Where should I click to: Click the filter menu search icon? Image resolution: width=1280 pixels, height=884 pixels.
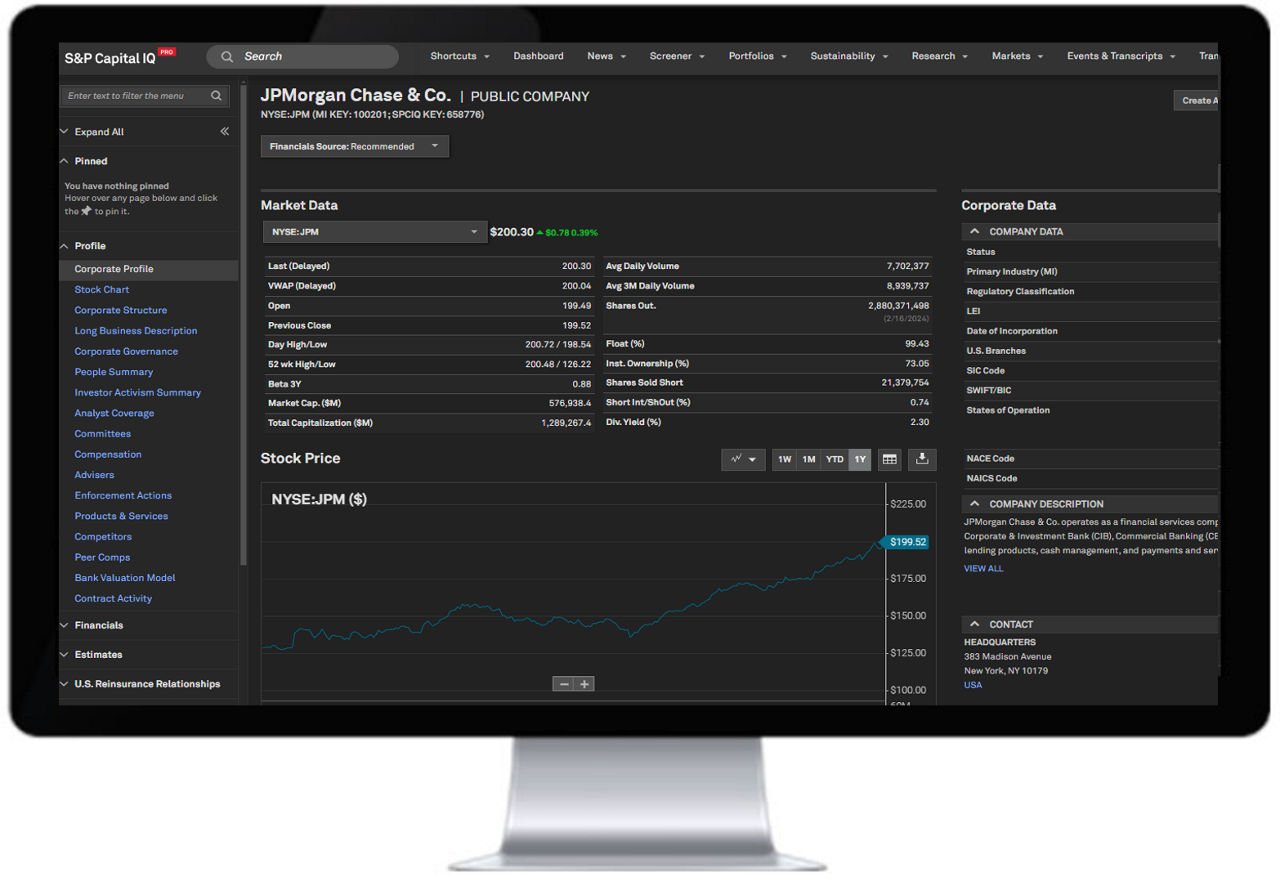216,96
